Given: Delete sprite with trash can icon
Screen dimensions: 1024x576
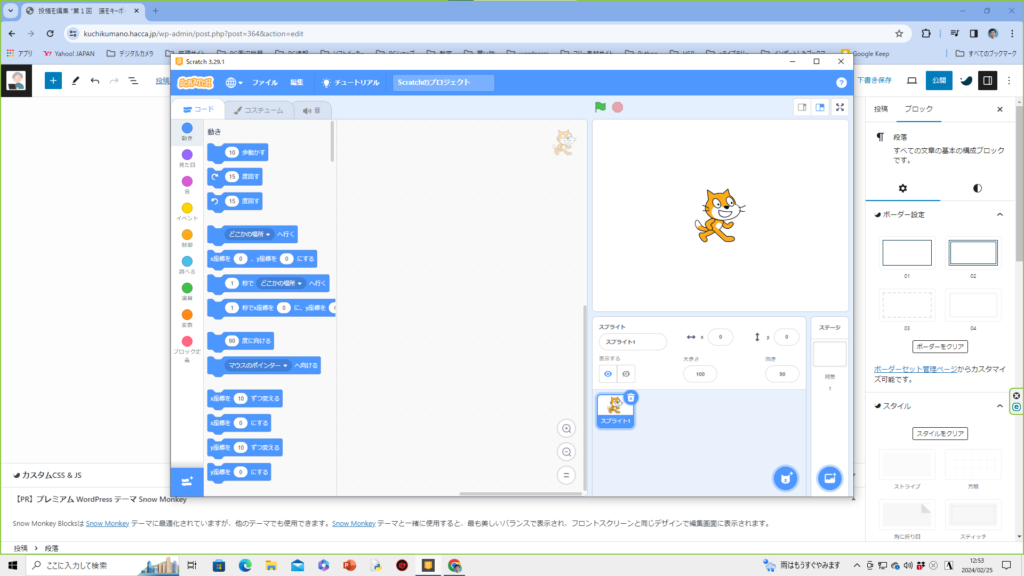Looking at the screenshot, I should pyautogui.click(x=631, y=397).
